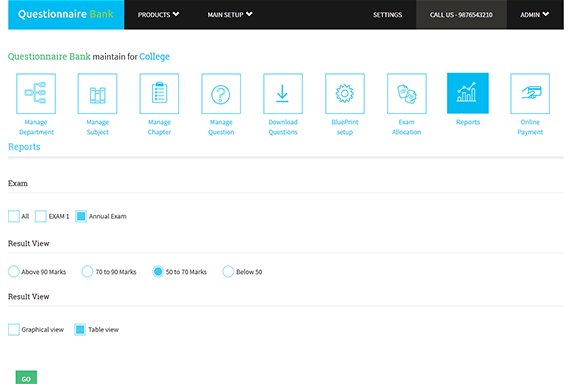The height and width of the screenshot is (384, 574).
Task: Open the BluePrint setup gear icon
Action: pyautogui.click(x=345, y=93)
